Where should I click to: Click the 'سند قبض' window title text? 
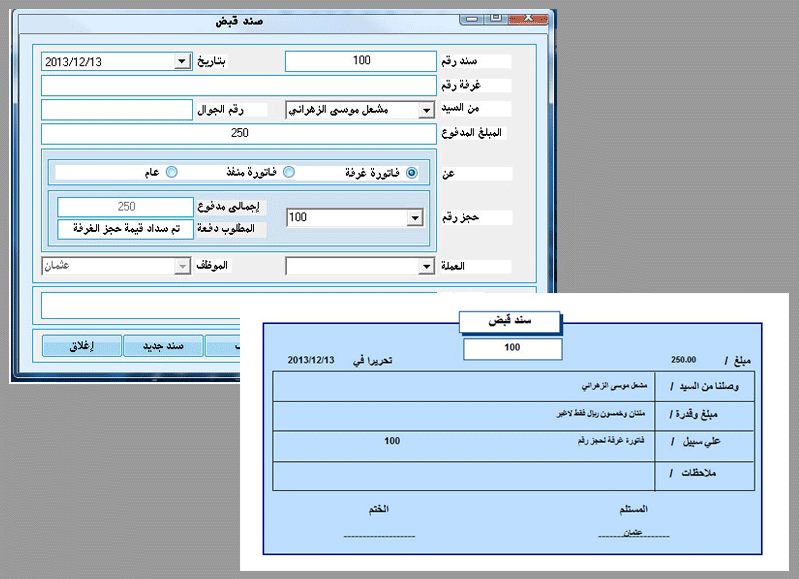coord(239,21)
